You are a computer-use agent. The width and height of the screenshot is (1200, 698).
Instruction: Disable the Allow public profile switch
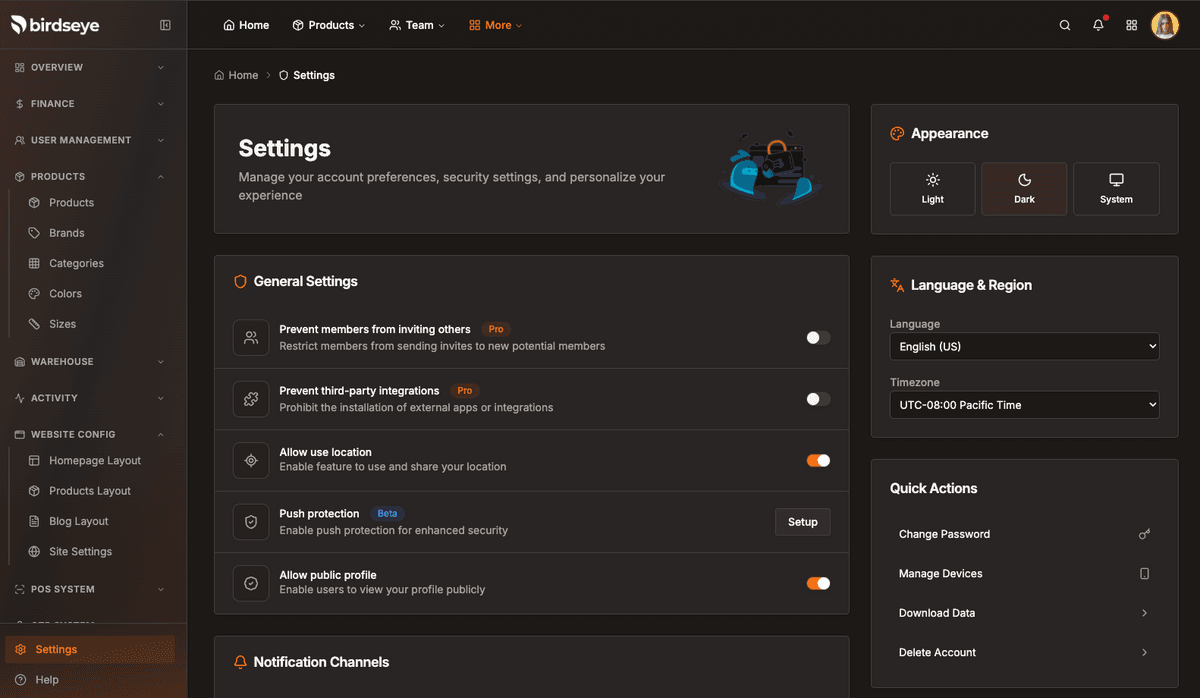pyautogui.click(x=818, y=584)
